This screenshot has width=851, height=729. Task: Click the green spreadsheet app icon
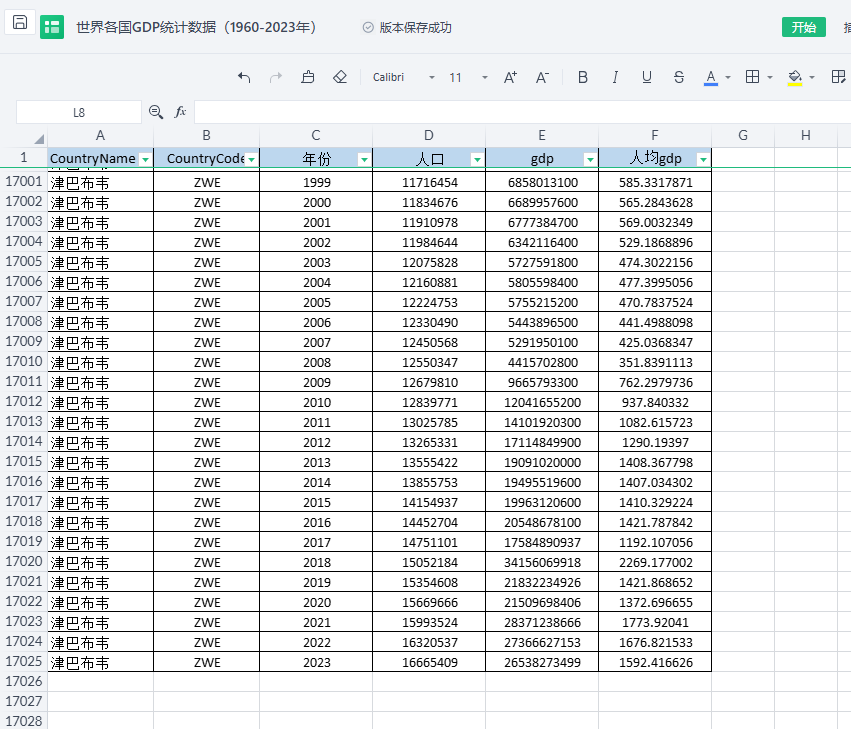tap(52, 27)
